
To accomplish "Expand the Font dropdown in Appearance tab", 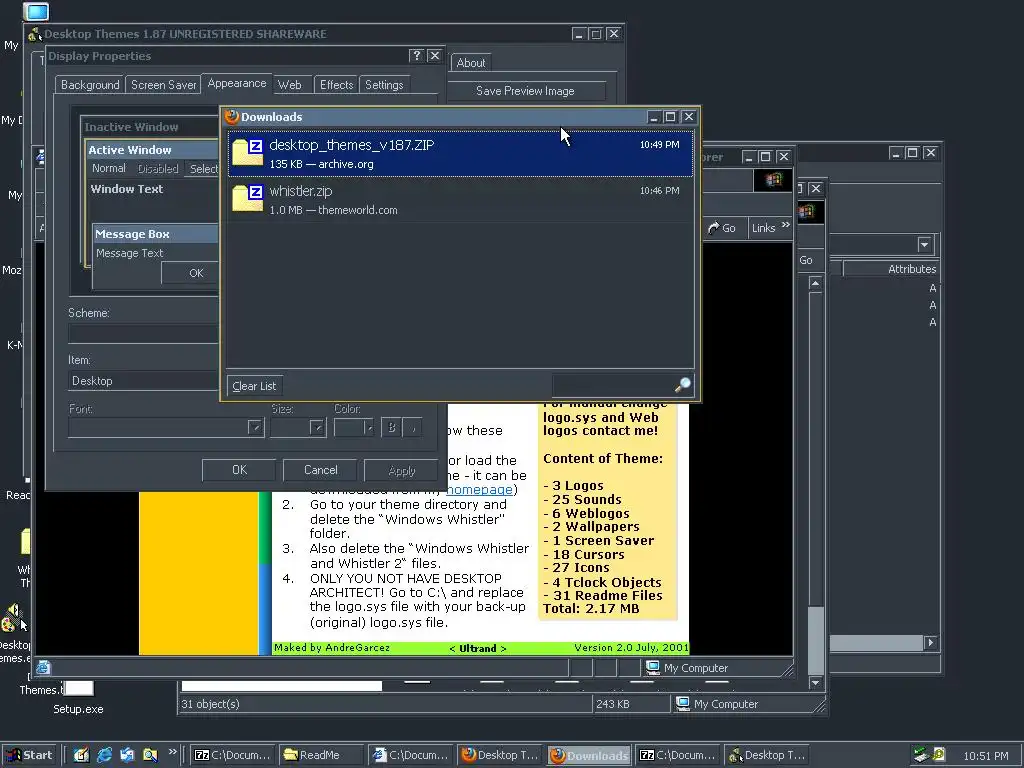I will [255, 428].
